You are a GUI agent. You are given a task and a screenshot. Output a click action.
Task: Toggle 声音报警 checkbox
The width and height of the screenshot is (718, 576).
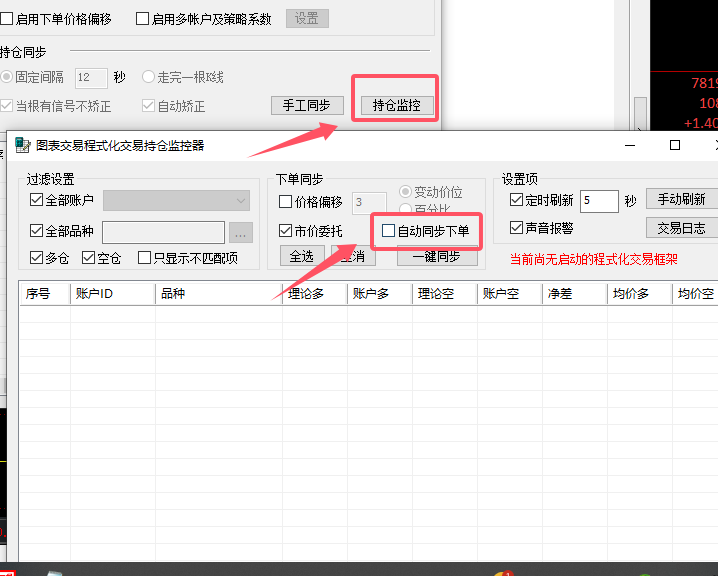516,228
